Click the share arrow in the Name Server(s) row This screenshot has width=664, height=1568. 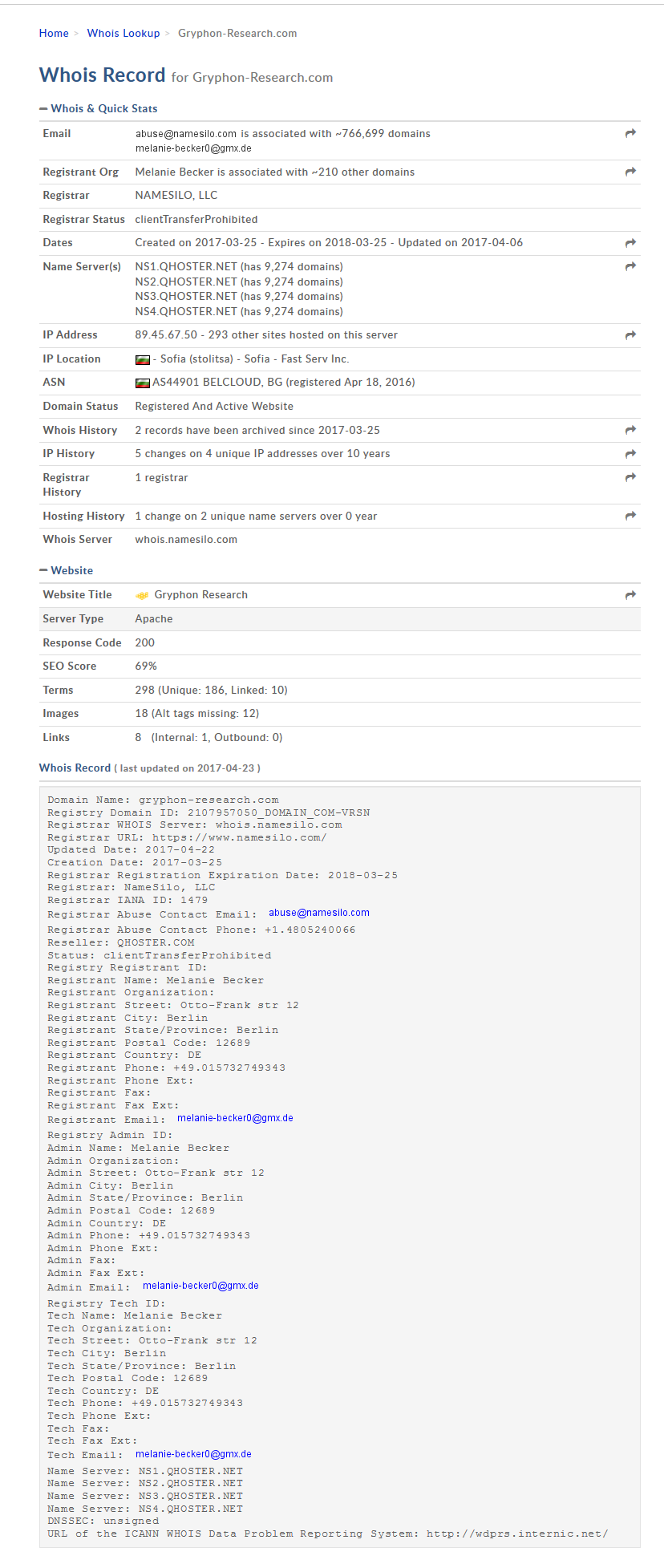click(630, 265)
